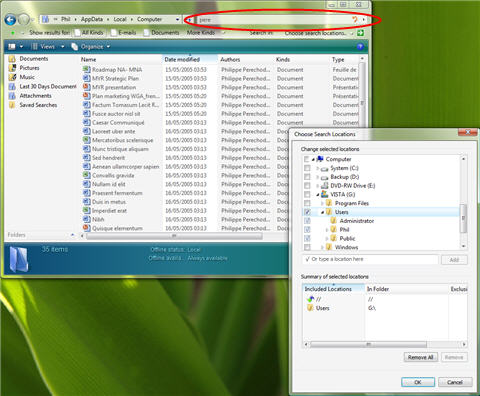
Task: Click the file icon of Quisque elementum
Action: point(86,228)
